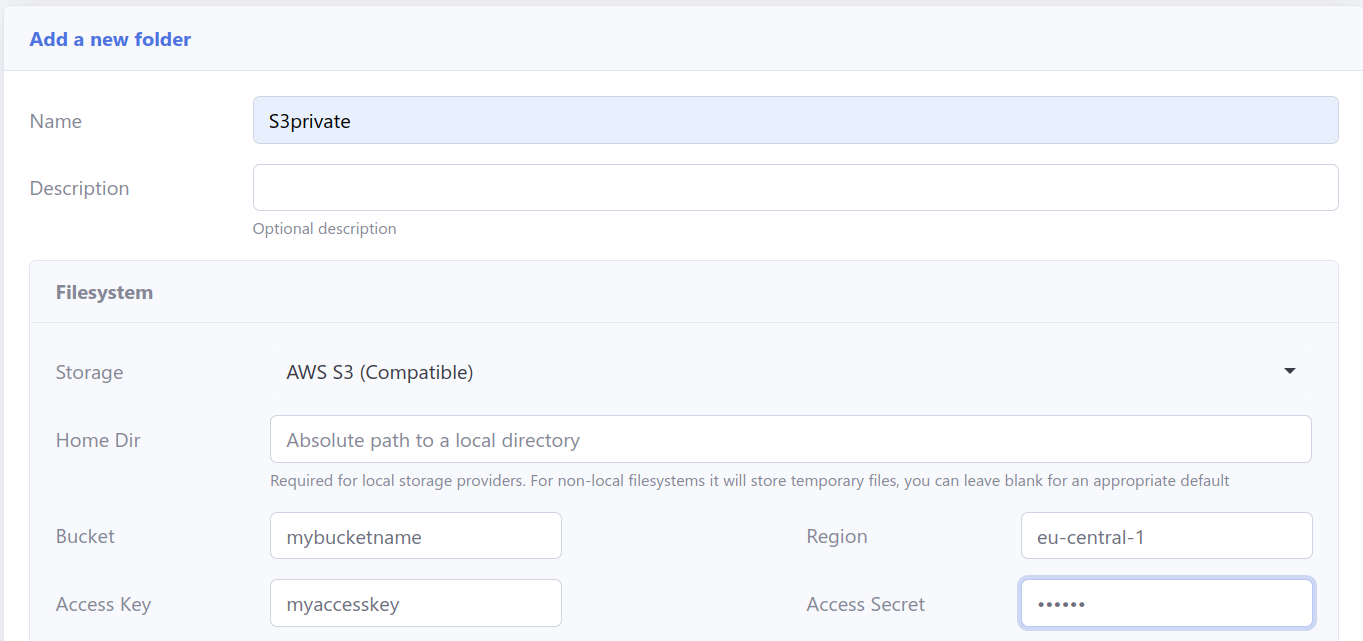Image resolution: width=1363 pixels, height=641 pixels.
Task: Click the 'Bucket' label text
Action: 85,537
